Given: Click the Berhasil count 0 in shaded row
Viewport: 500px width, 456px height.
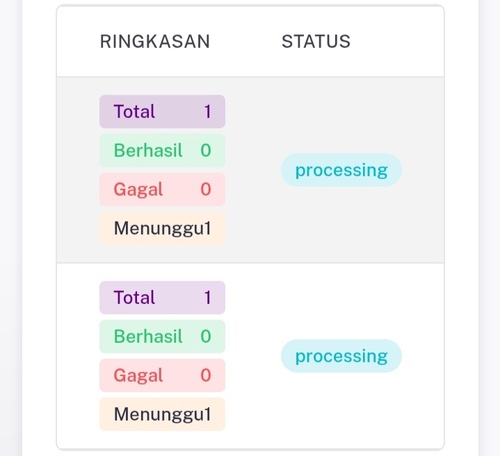Looking at the screenshot, I should pyautogui.click(x=206, y=150).
